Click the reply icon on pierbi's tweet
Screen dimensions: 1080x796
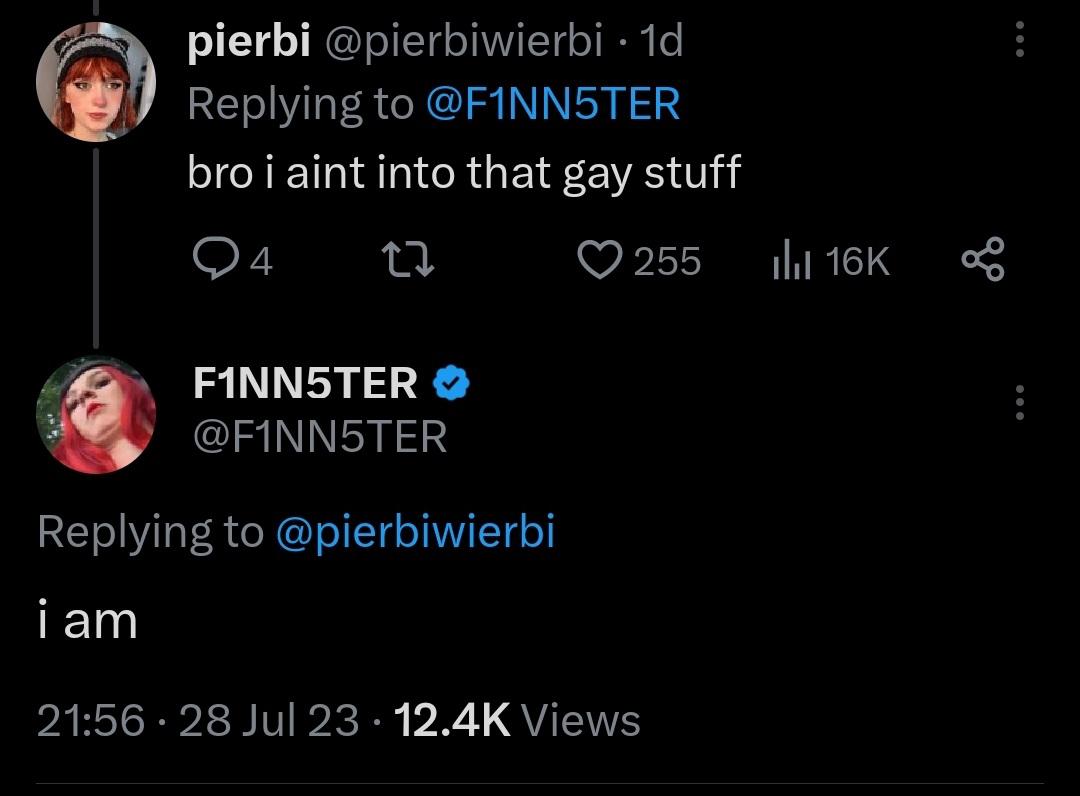coord(212,261)
